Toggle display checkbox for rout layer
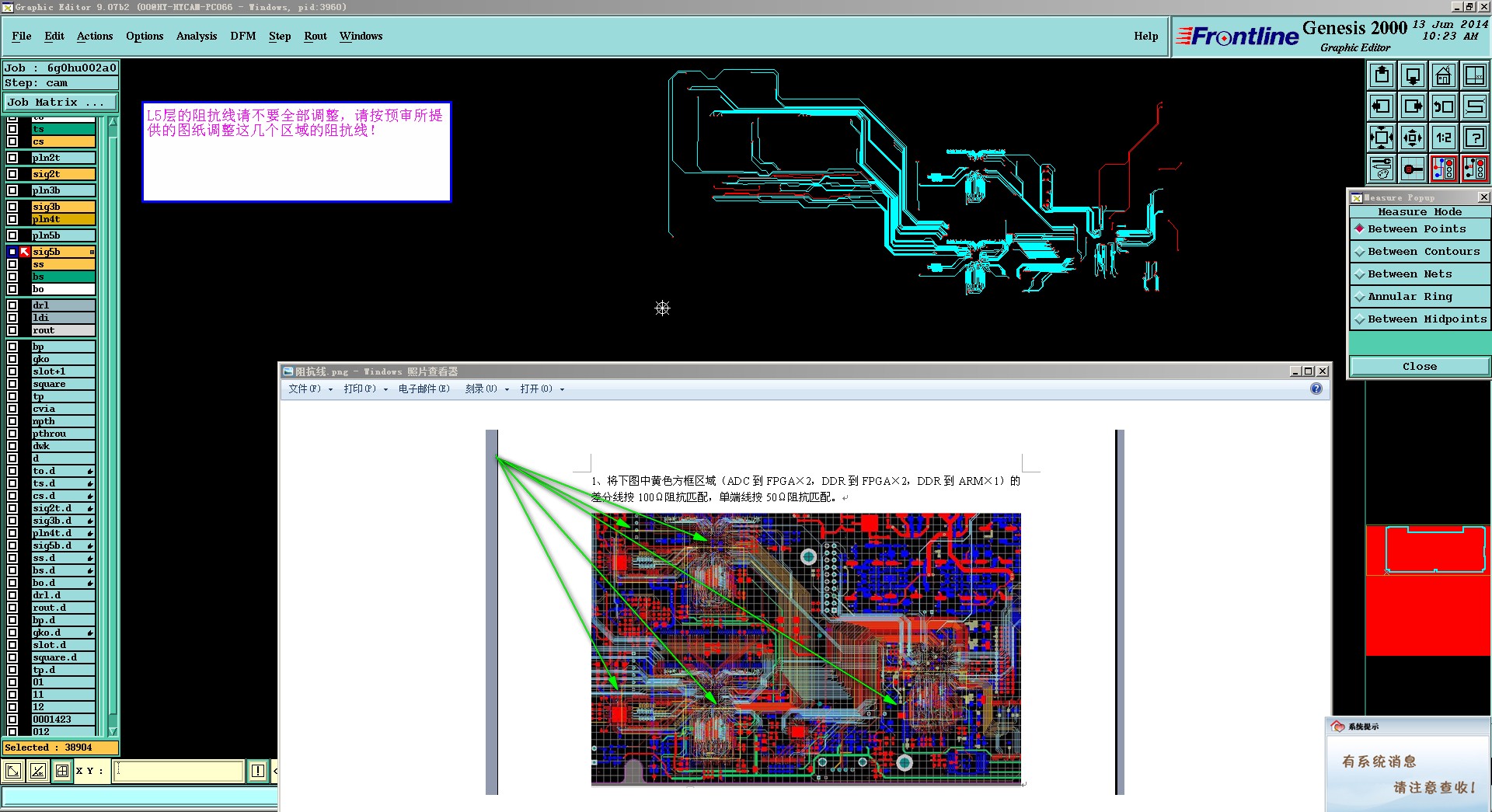Image resolution: width=1492 pixels, height=812 pixels. [12, 330]
